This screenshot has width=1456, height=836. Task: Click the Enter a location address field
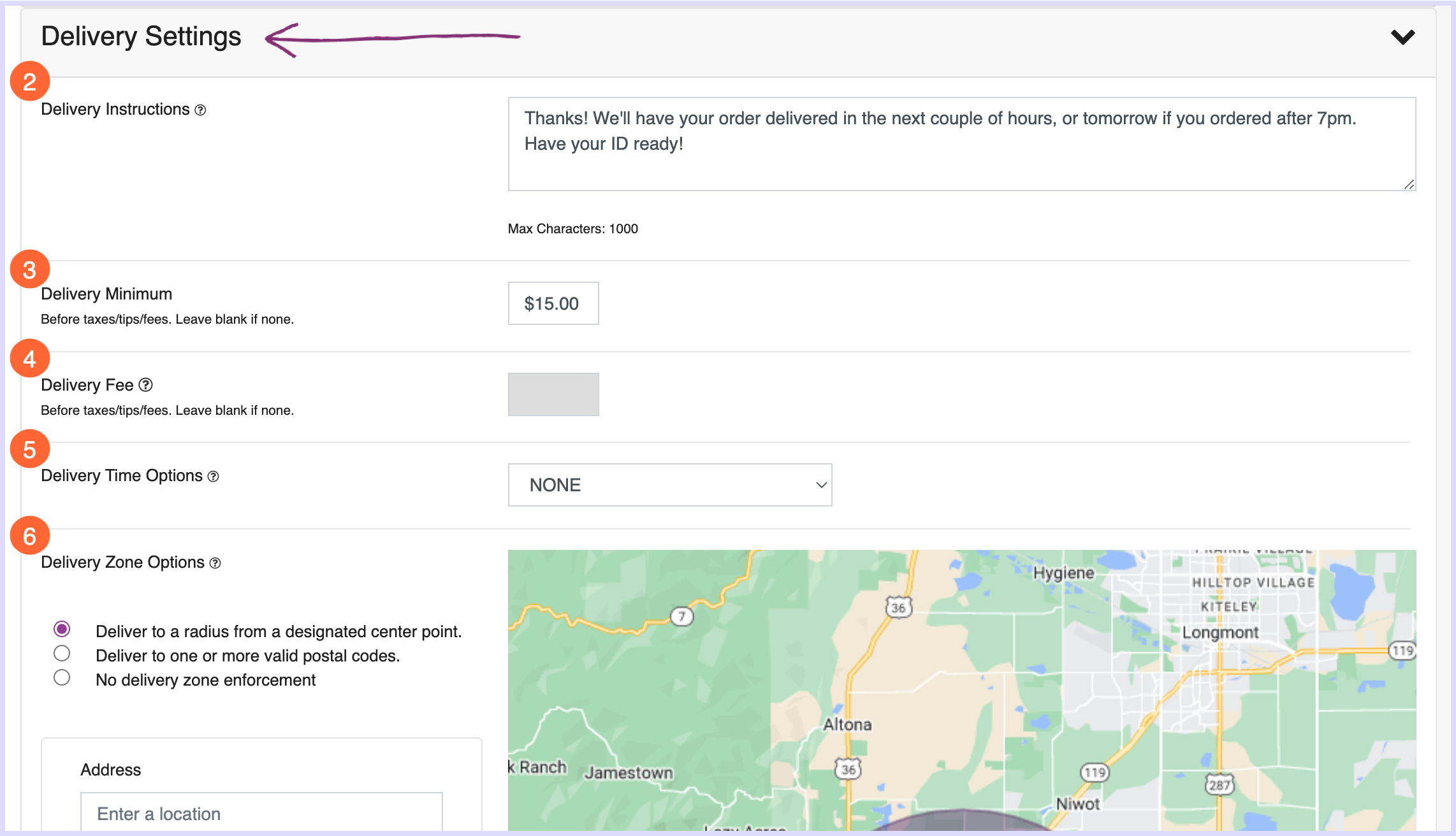pos(261,812)
